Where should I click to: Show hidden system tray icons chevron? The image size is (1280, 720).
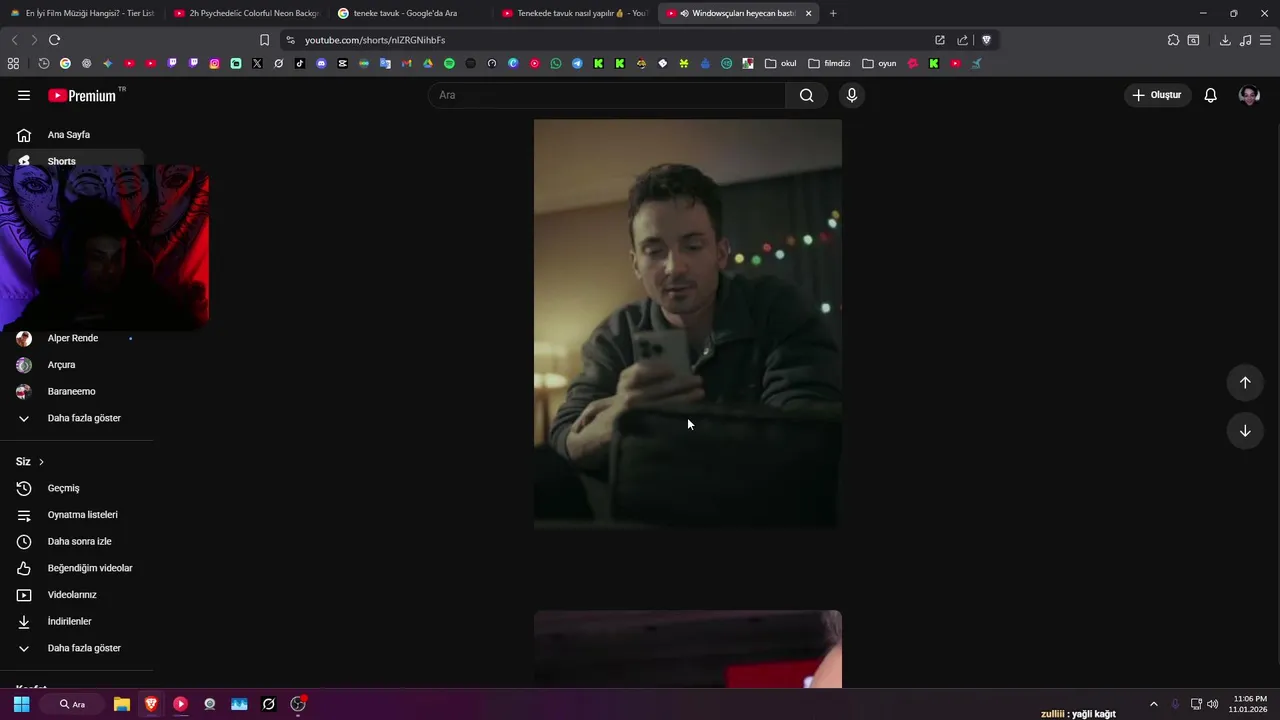click(x=1153, y=704)
